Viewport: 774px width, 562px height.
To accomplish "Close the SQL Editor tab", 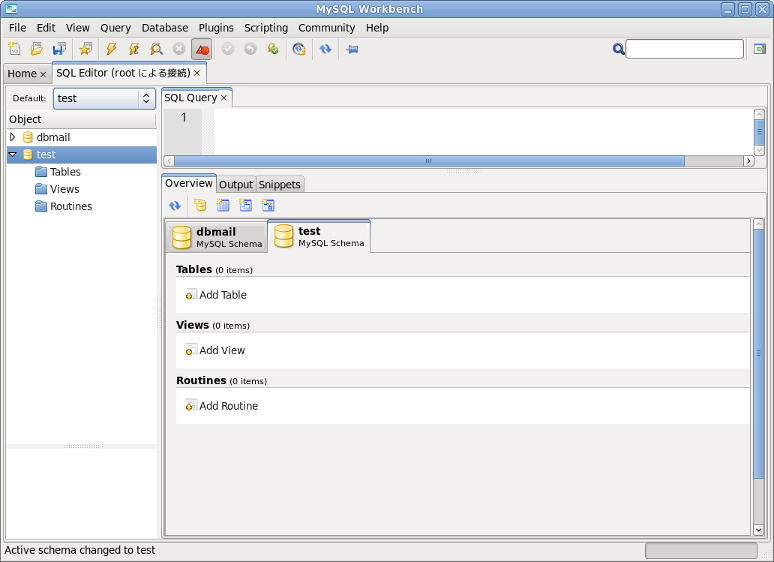I will [197, 73].
